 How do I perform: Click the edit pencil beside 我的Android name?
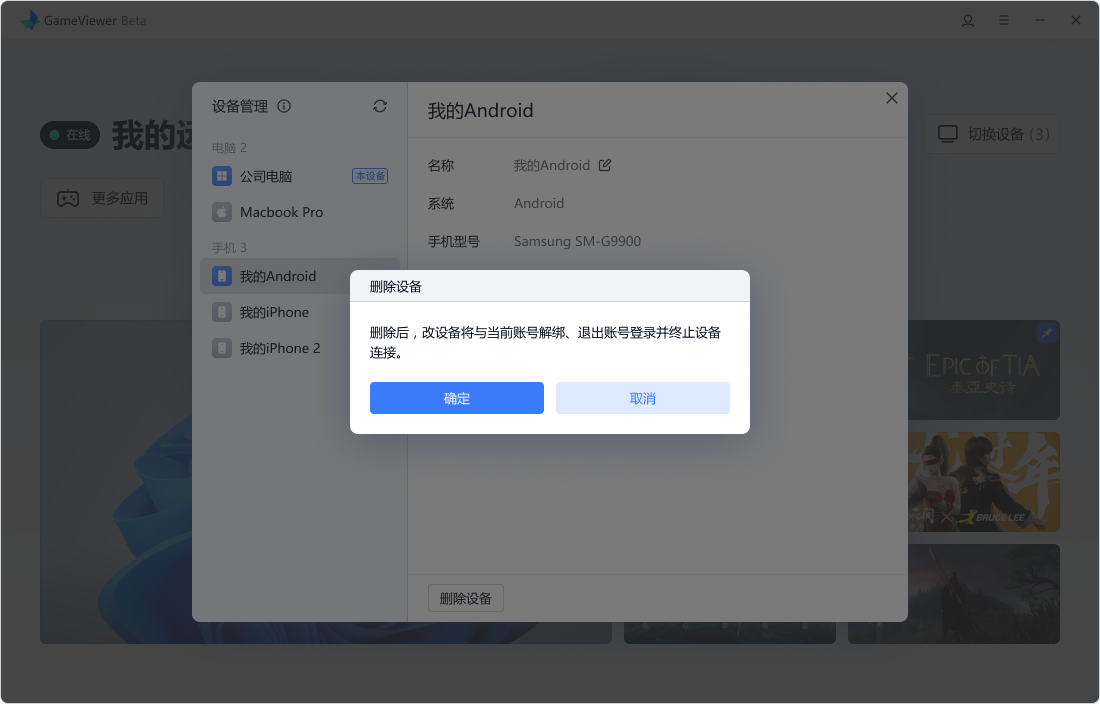[603, 165]
